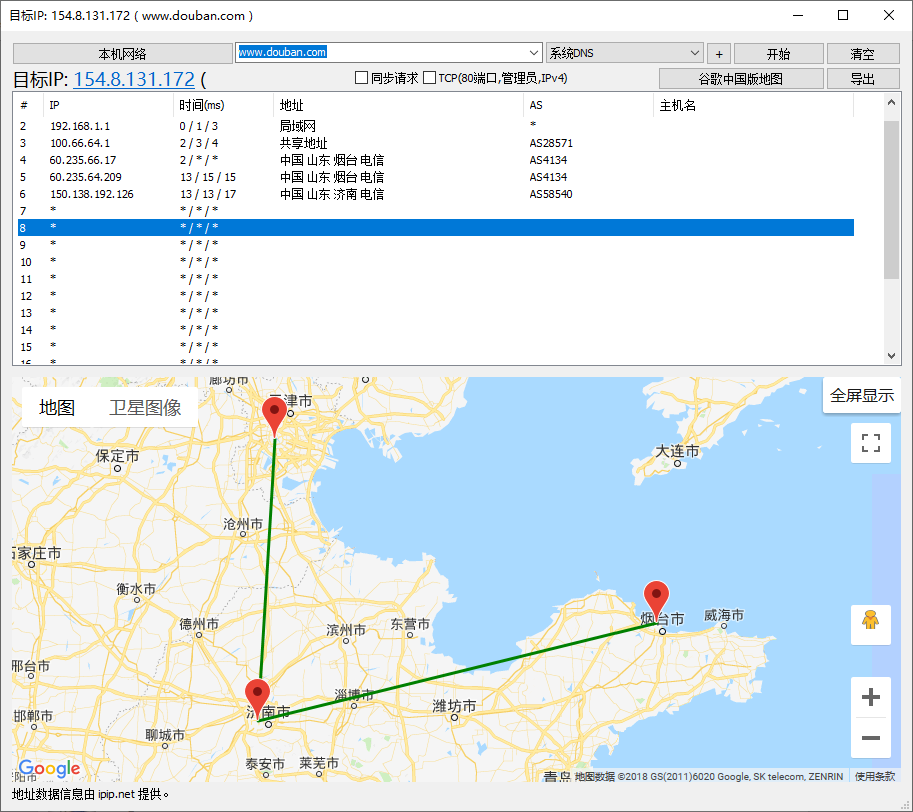Click the 时间(ms) column header

click(x=224, y=105)
